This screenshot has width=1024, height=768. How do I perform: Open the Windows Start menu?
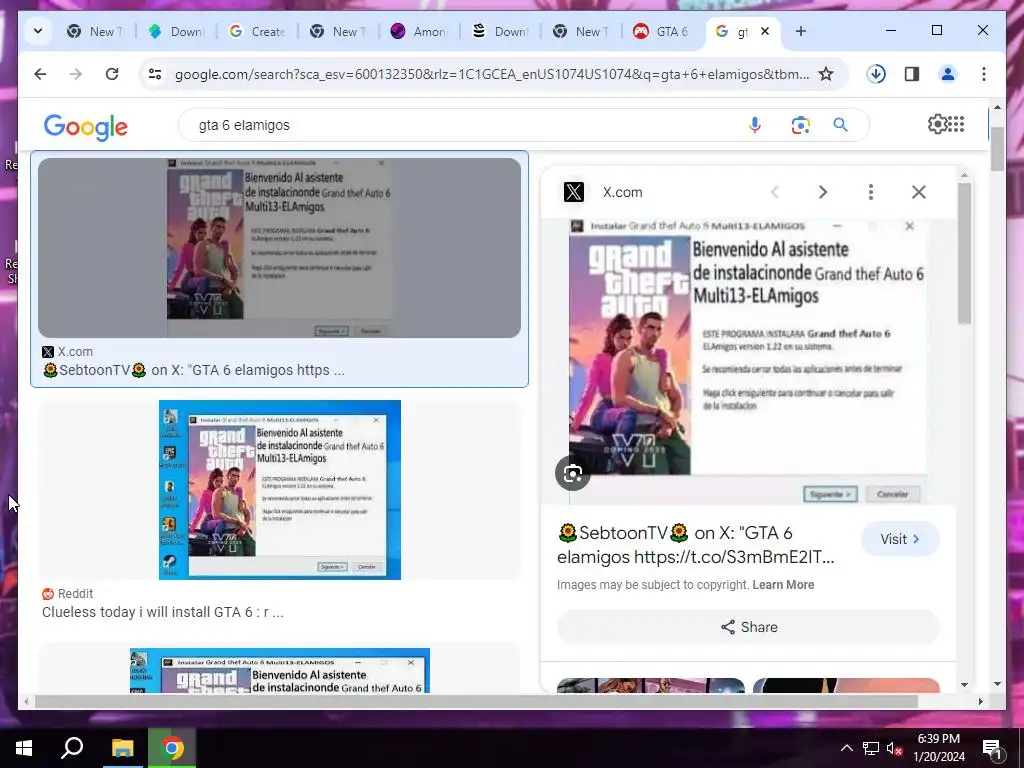tap(24, 748)
